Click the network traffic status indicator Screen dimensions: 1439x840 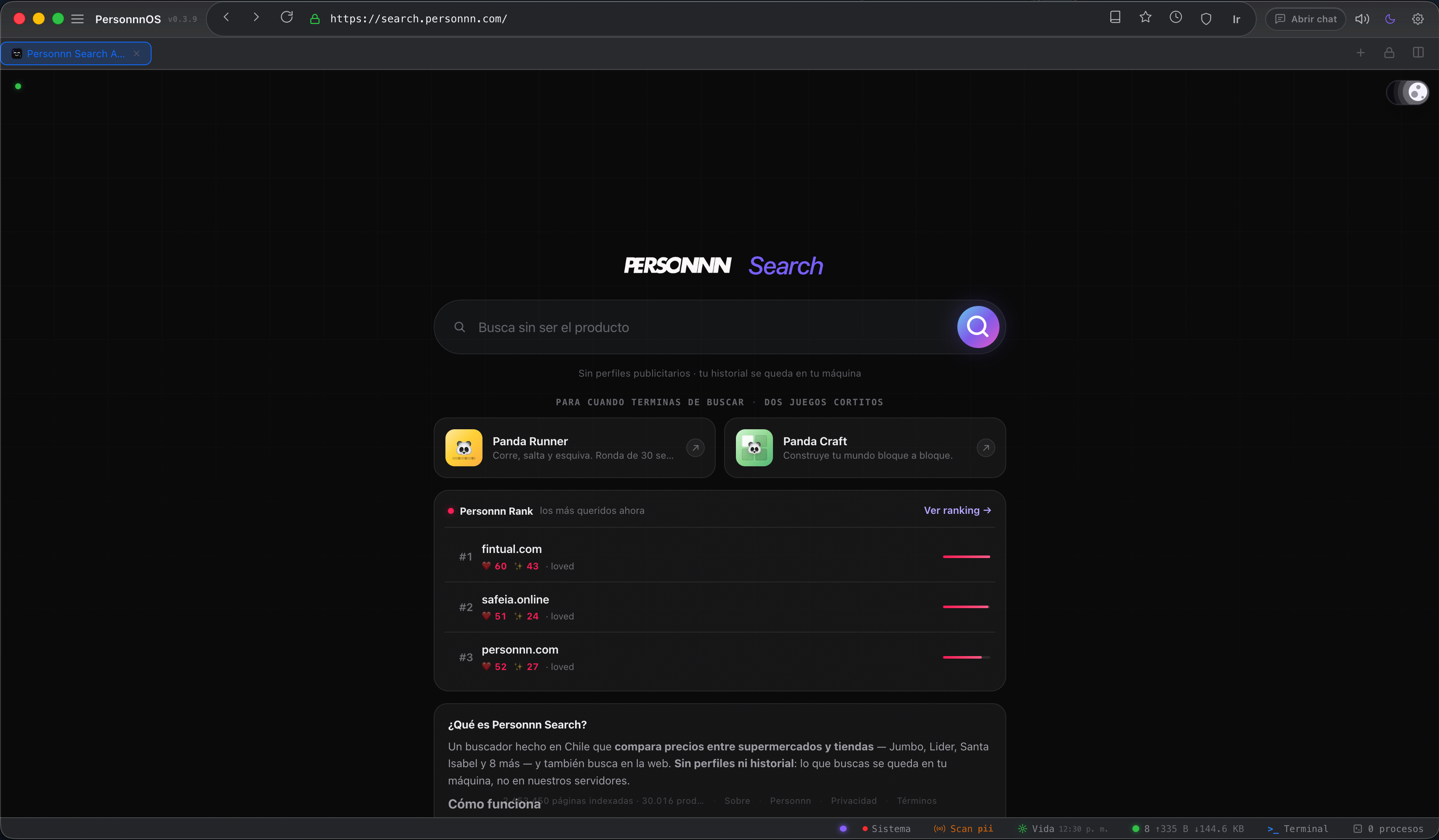pos(1188,829)
